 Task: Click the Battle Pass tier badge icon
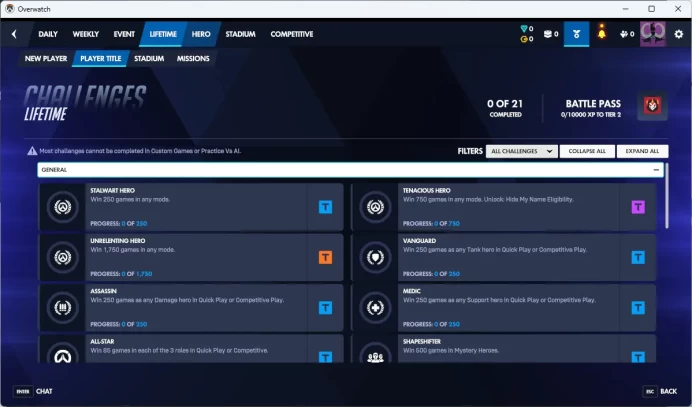tap(652, 106)
